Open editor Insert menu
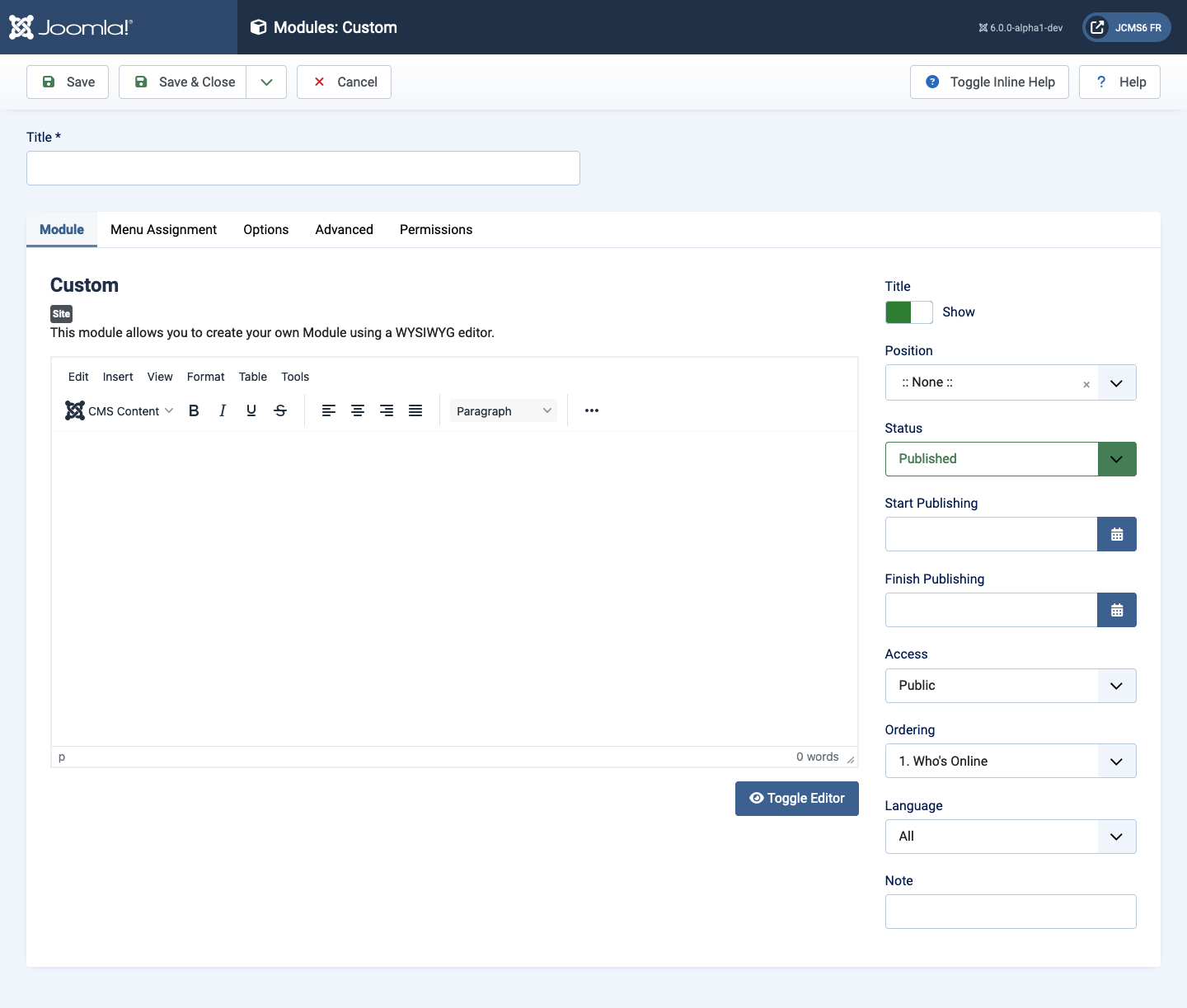The width and height of the screenshot is (1187, 1008). click(118, 377)
